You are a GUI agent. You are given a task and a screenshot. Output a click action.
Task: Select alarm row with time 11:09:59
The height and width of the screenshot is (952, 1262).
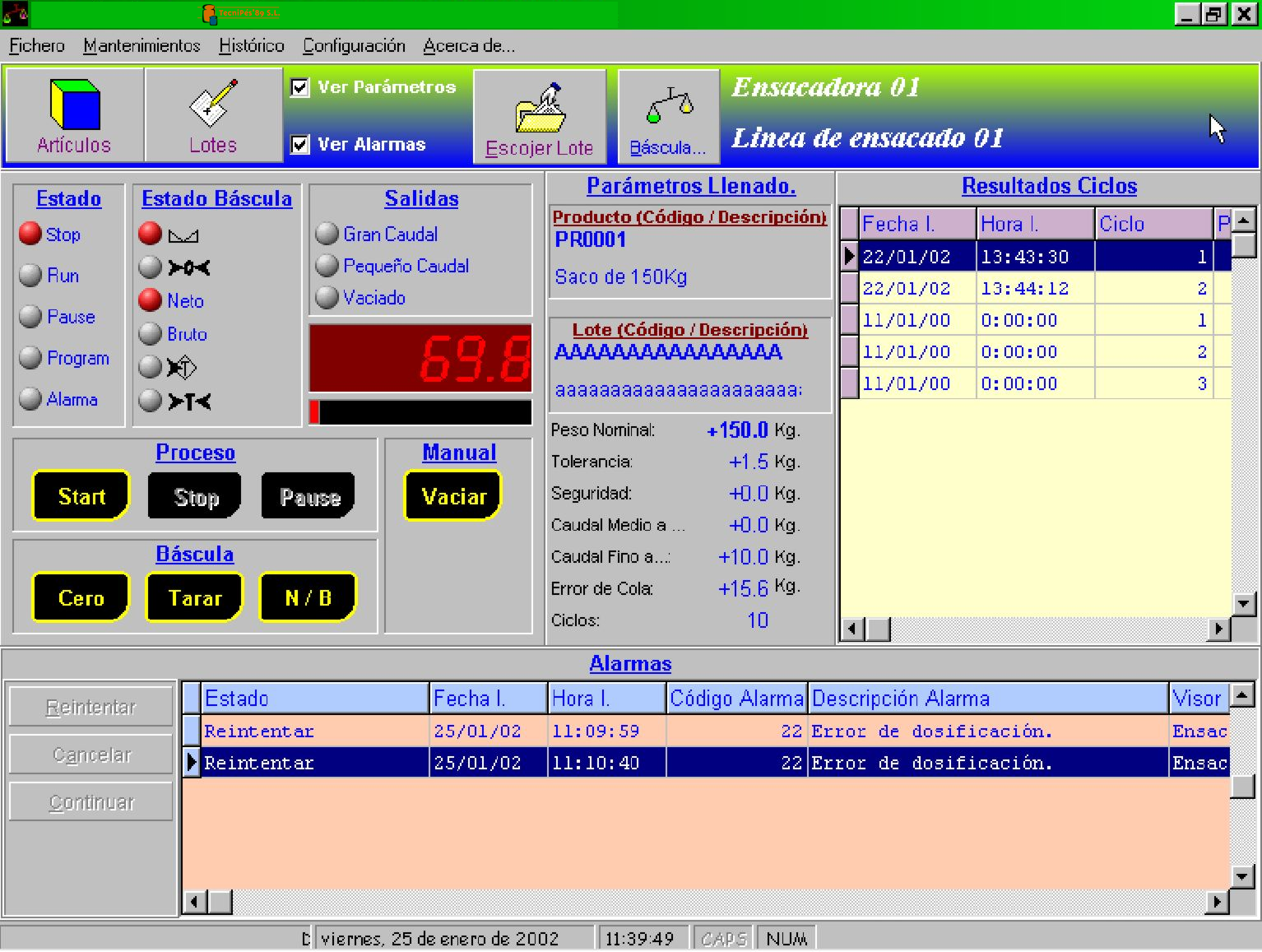click(706, 731)
